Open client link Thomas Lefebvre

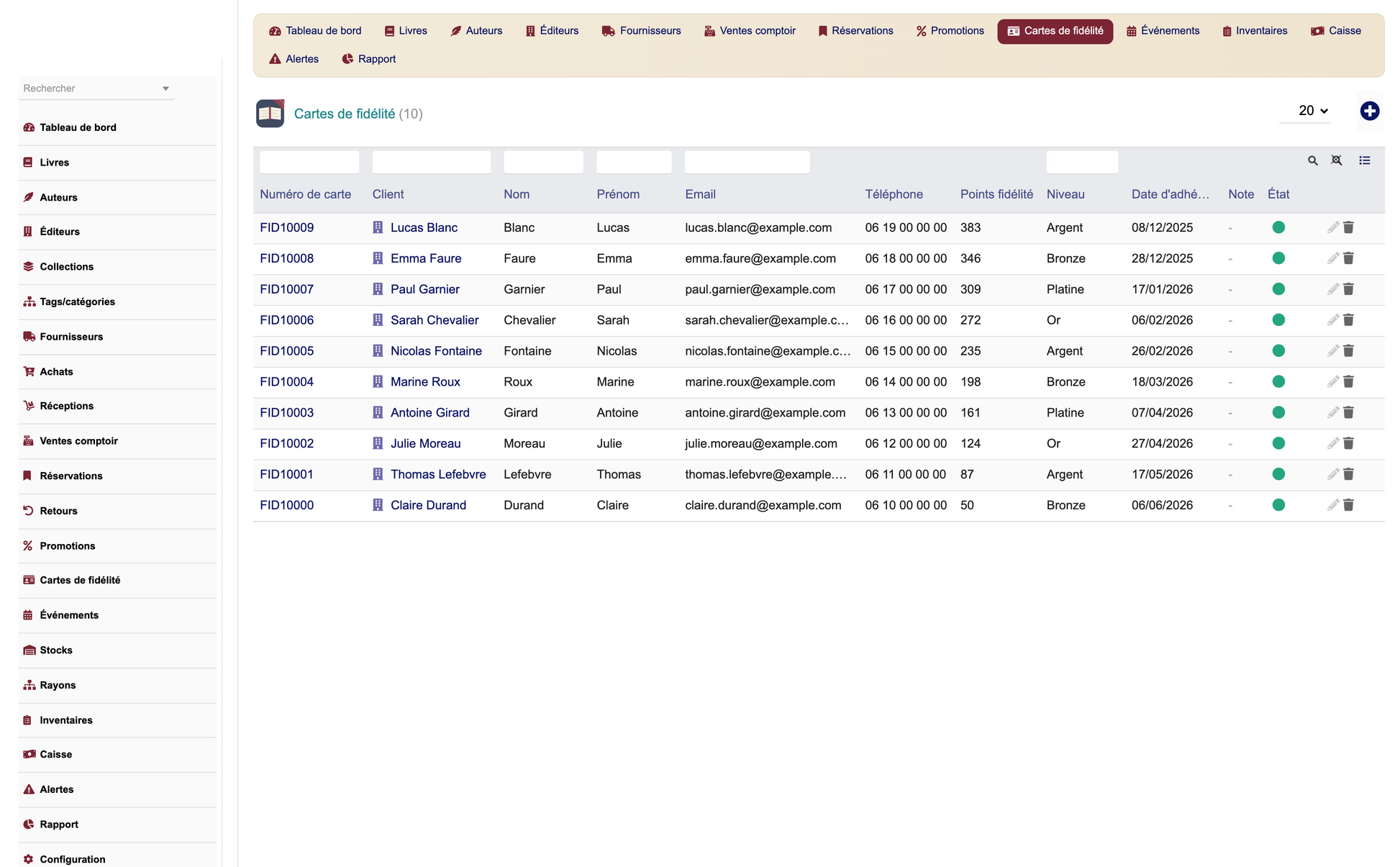tap(438, 475)
